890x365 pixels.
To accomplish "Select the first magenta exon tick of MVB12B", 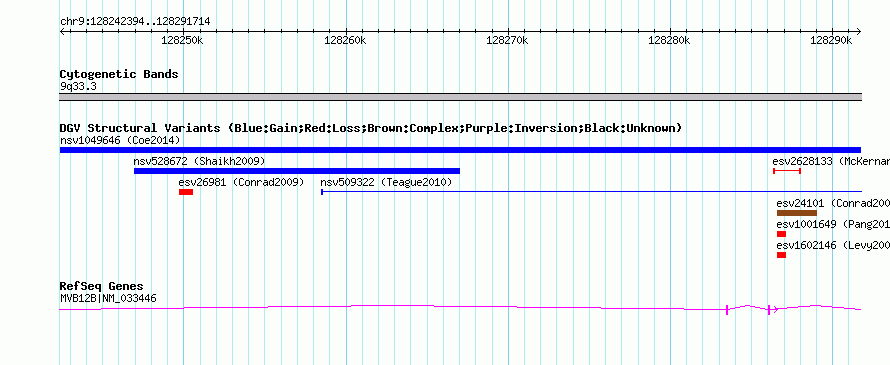I will 727,309.
